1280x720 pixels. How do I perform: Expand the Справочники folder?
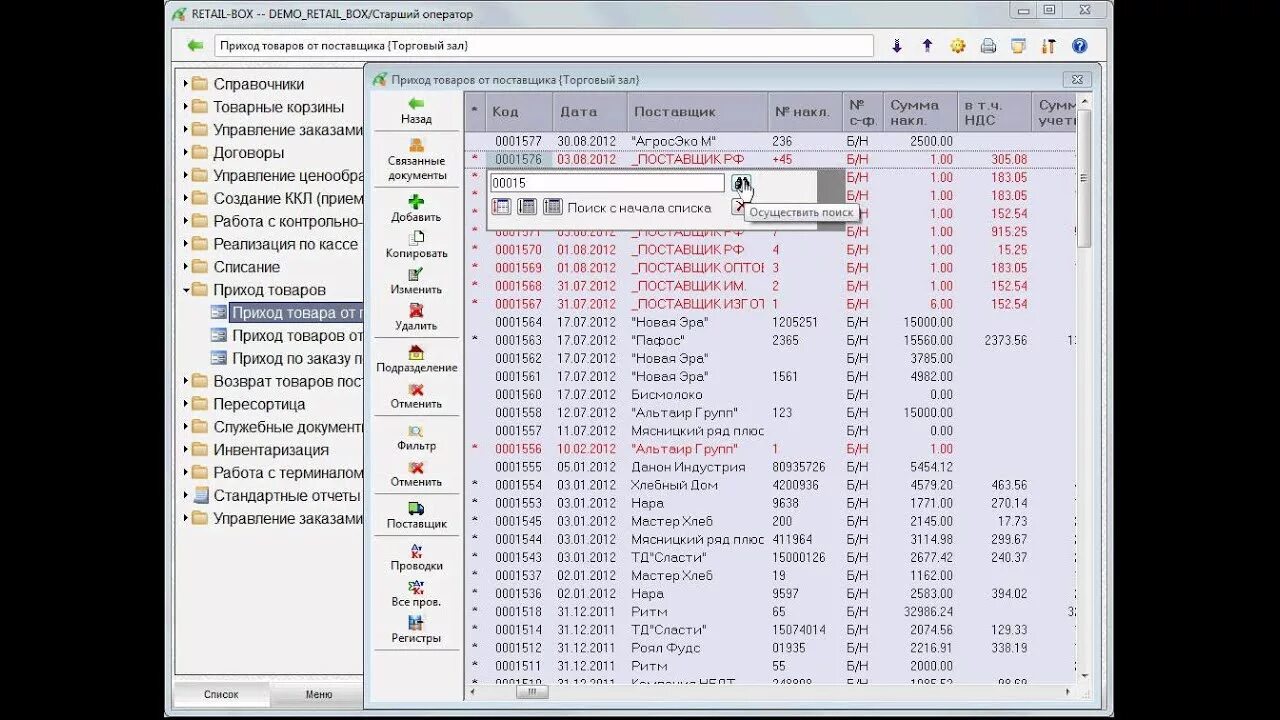coord(186,84)
